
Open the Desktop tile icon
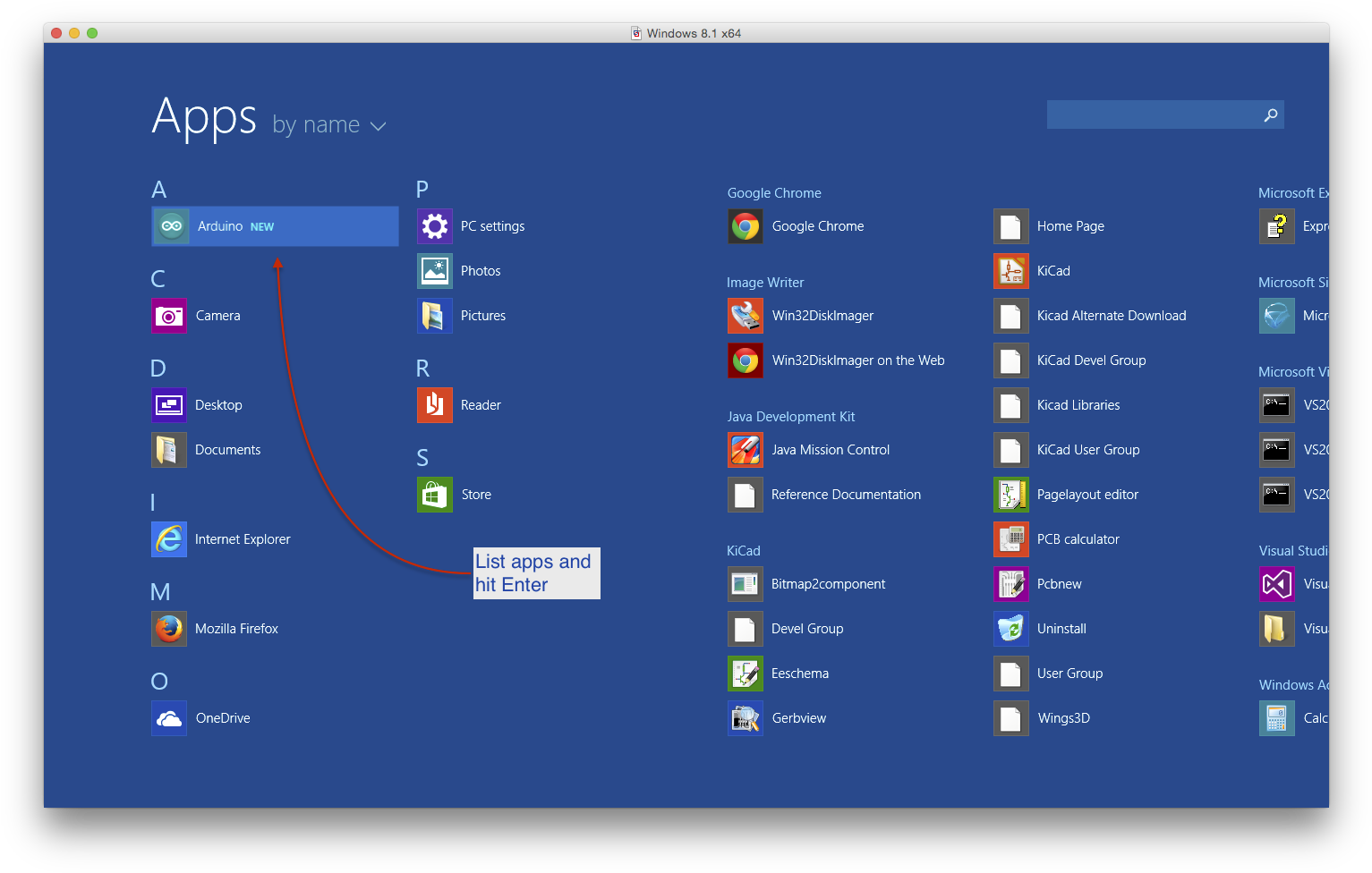169,405
